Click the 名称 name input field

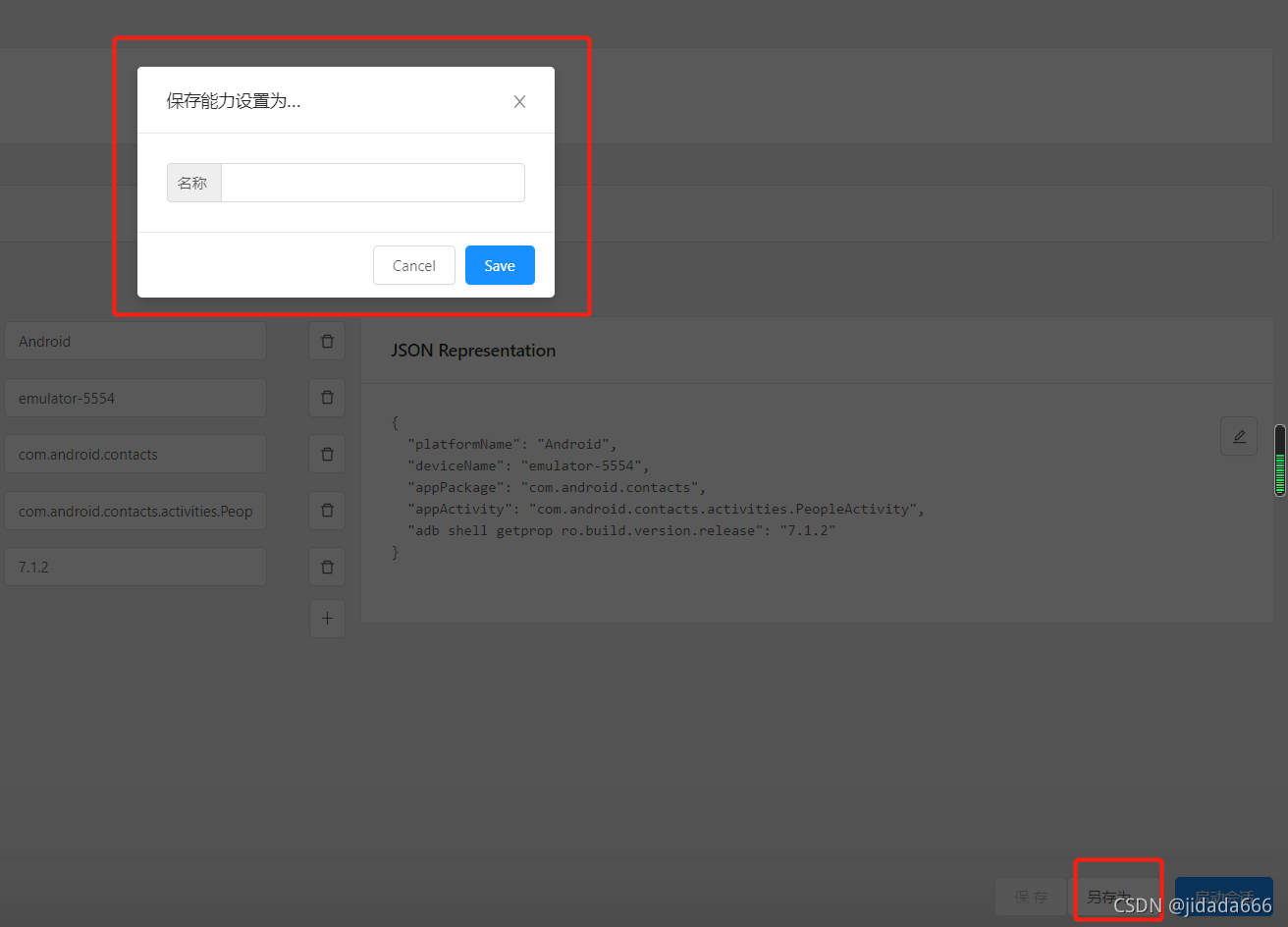373,183
